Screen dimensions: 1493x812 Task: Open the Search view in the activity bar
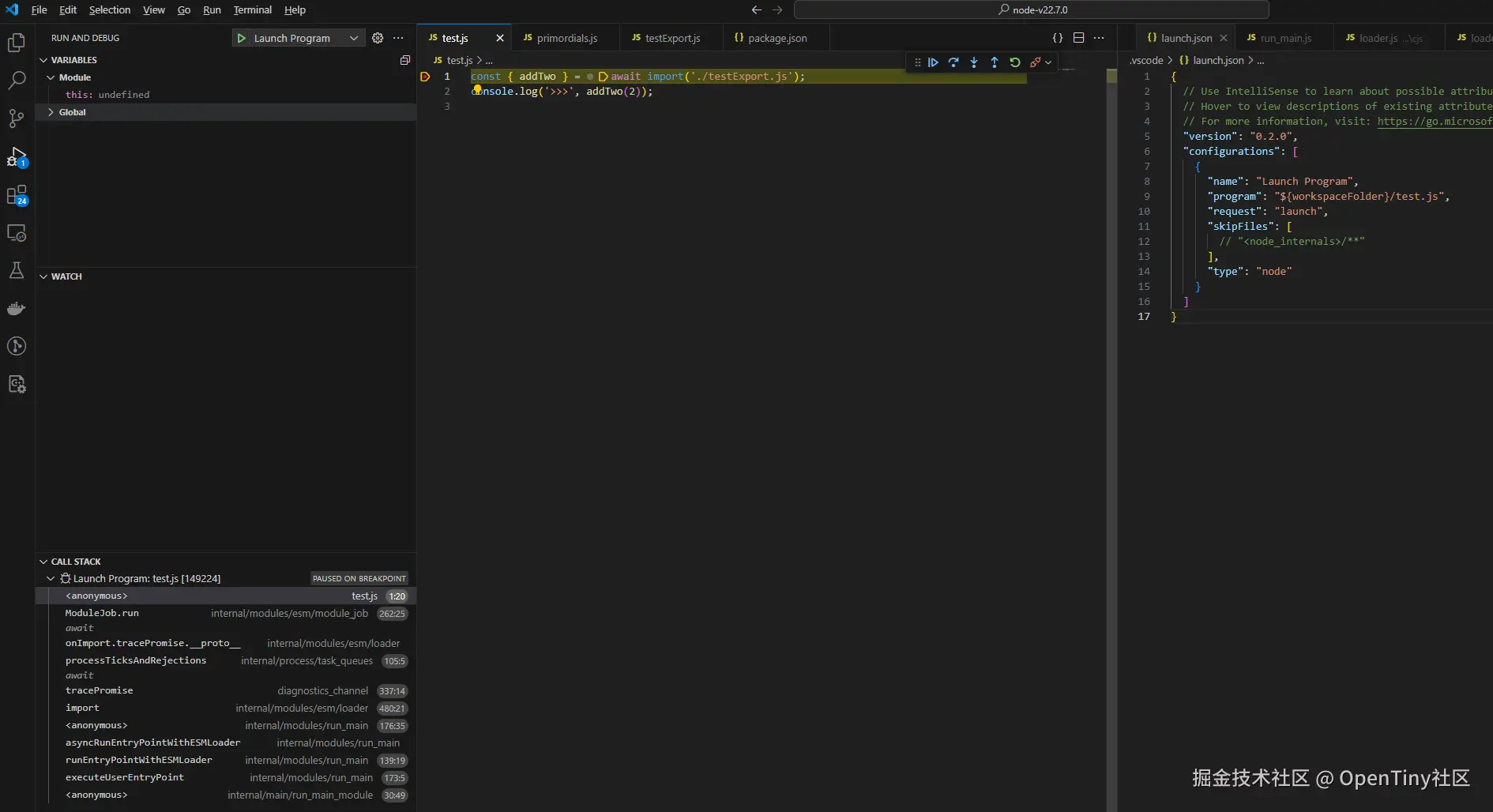click(x=17, y=81)
